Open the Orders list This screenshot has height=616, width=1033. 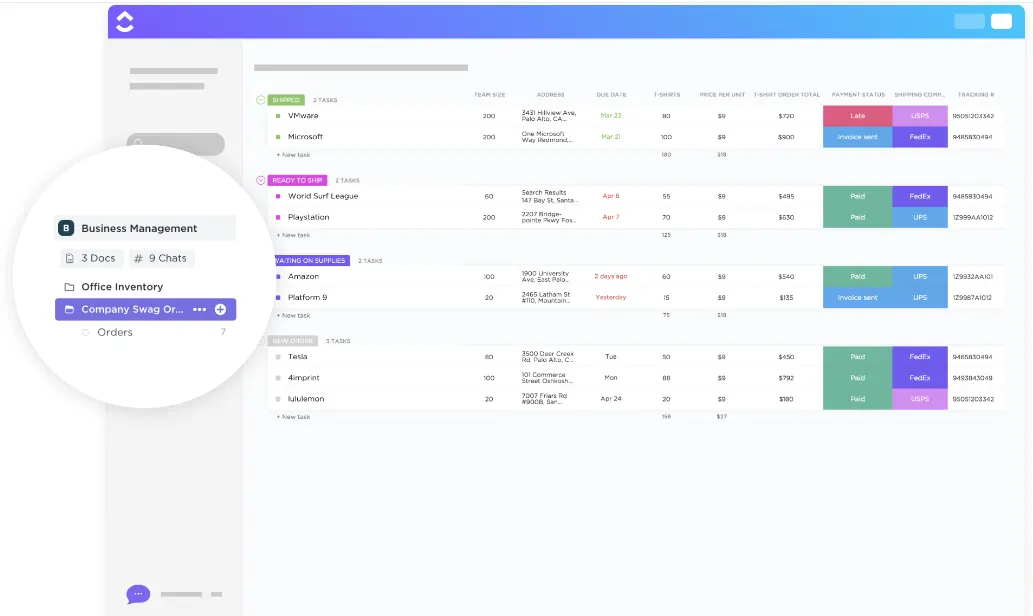pyautogui.click(x=115, y=332)
